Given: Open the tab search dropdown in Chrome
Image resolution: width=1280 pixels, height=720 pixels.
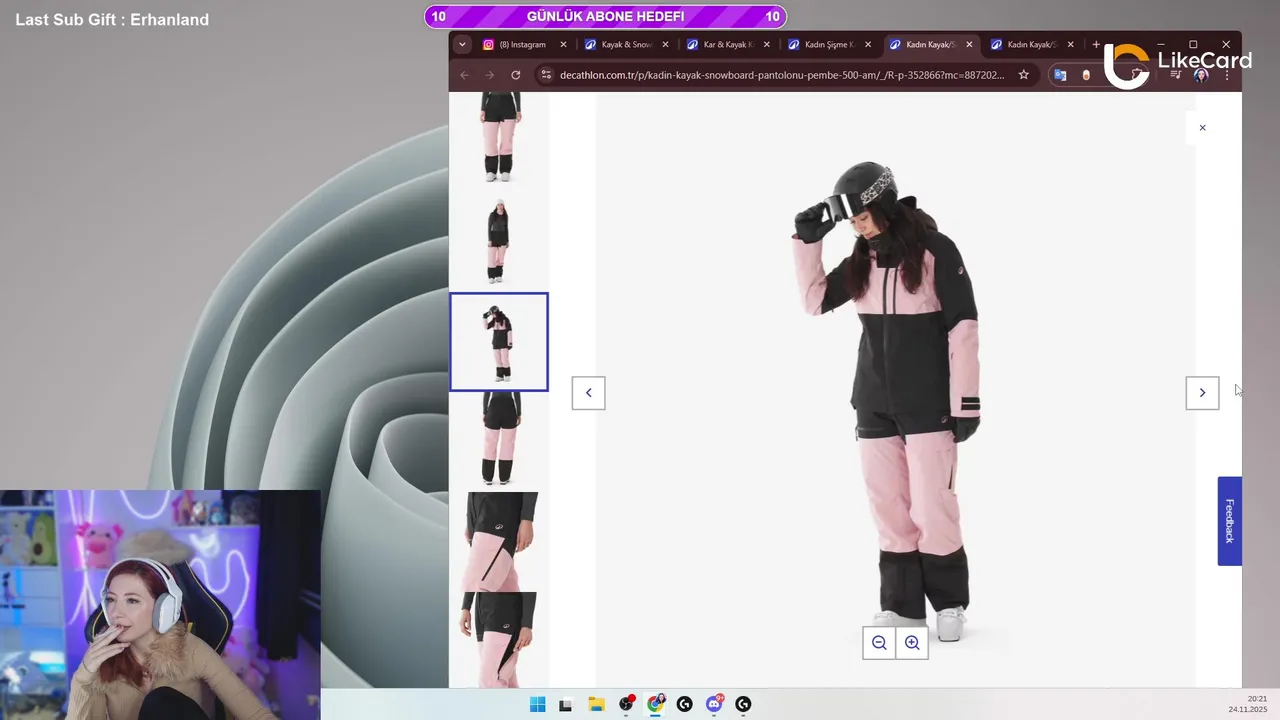Looking at the screenshot, I should point(461,44).
